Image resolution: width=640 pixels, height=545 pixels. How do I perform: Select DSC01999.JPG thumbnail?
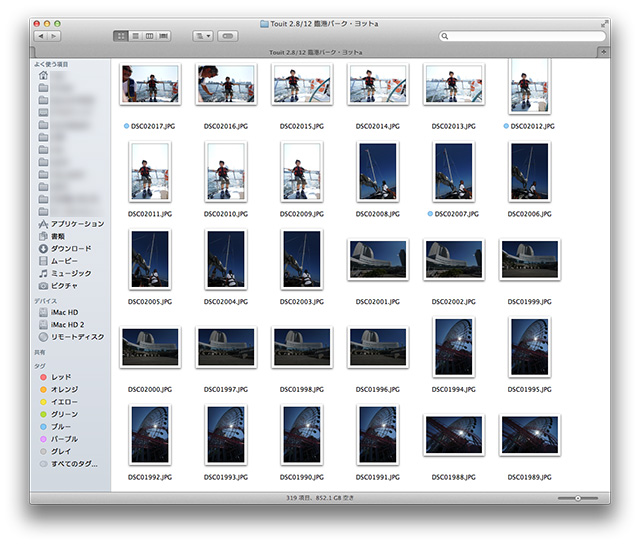(x=530, y=260)
